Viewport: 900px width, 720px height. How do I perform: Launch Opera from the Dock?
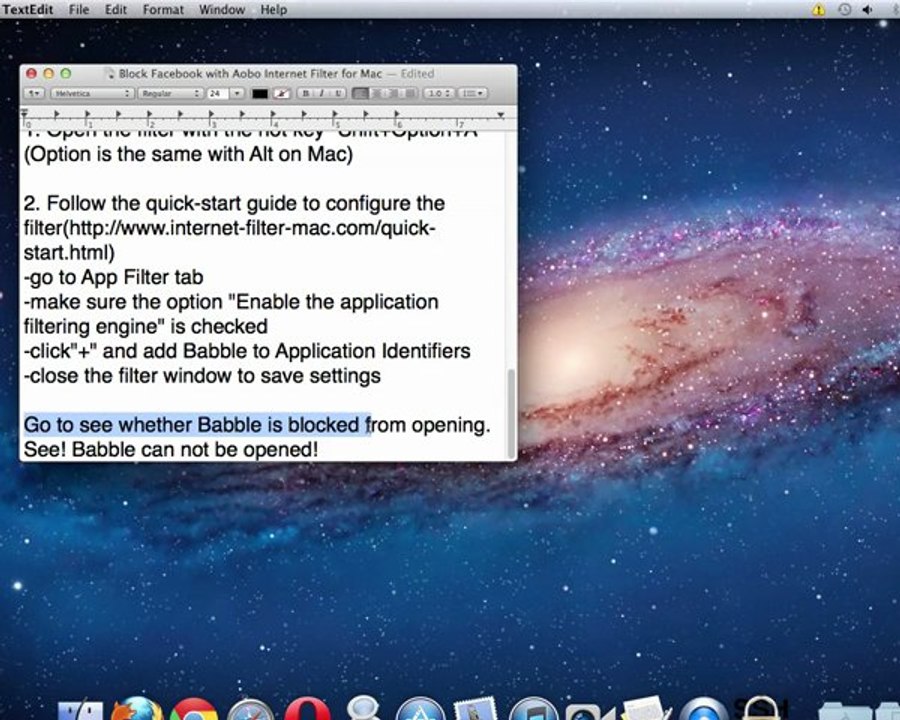[308, 709]
